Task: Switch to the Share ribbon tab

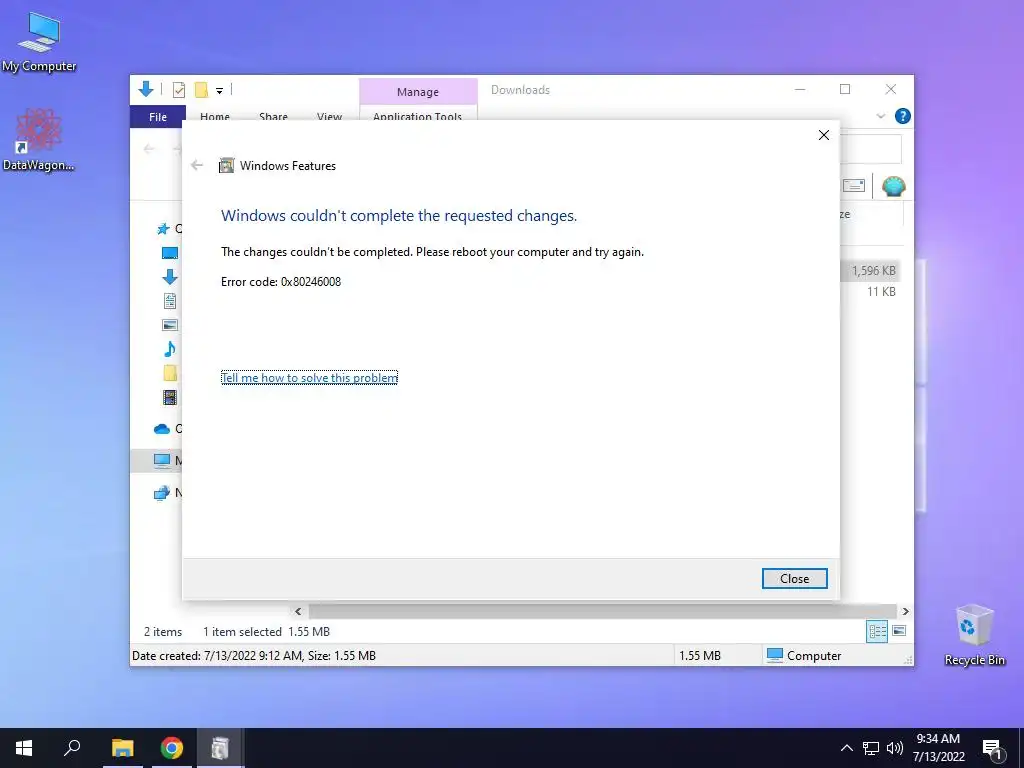Action: pos(273,116)
